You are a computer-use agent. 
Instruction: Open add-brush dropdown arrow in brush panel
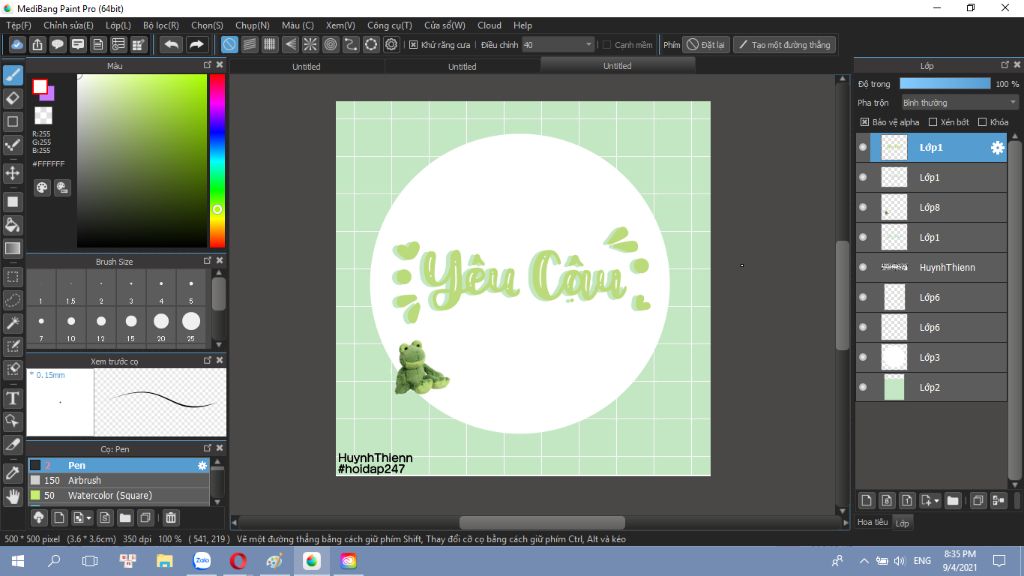coord(89,518)
